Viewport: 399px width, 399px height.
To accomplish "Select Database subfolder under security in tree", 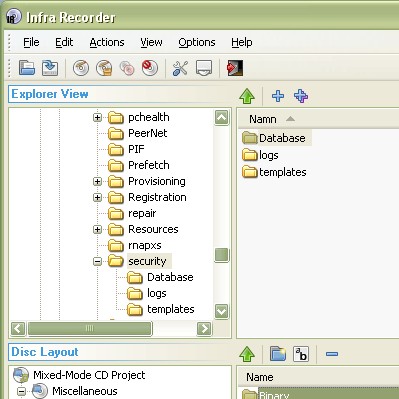I will 170,277.
